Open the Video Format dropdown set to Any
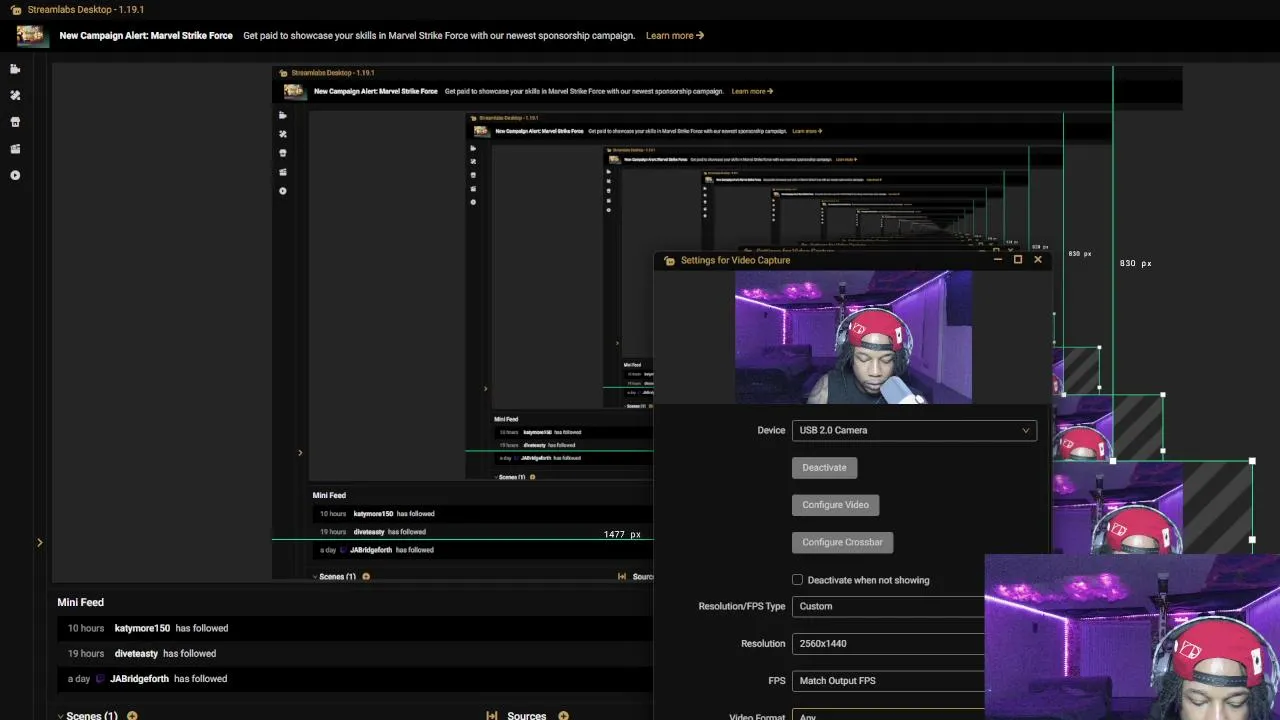The image size is (1280, 720). (x=888, y=715)
